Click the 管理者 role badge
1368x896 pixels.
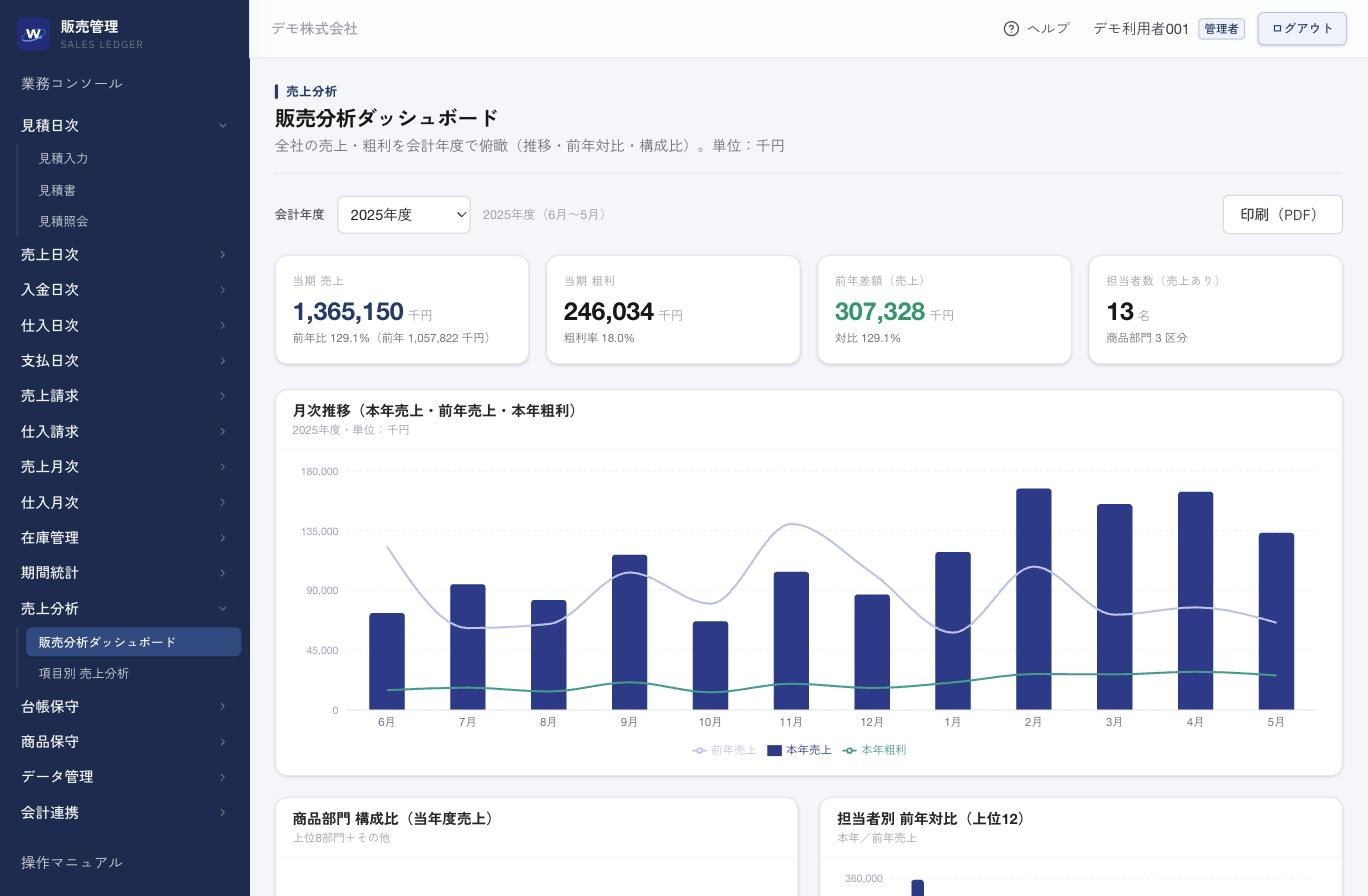point(1221,29)
